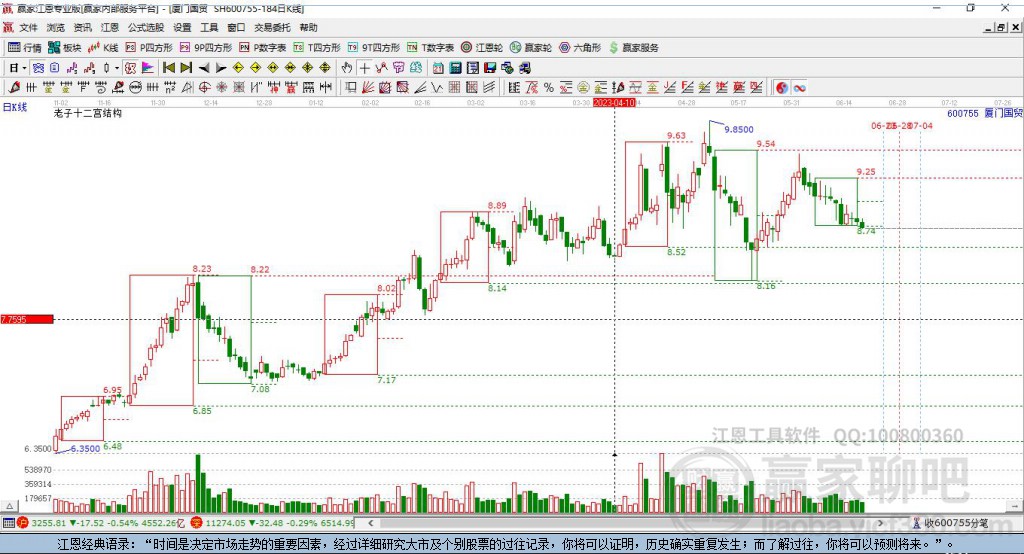Open the 资讯 menu

pos(82,27)
